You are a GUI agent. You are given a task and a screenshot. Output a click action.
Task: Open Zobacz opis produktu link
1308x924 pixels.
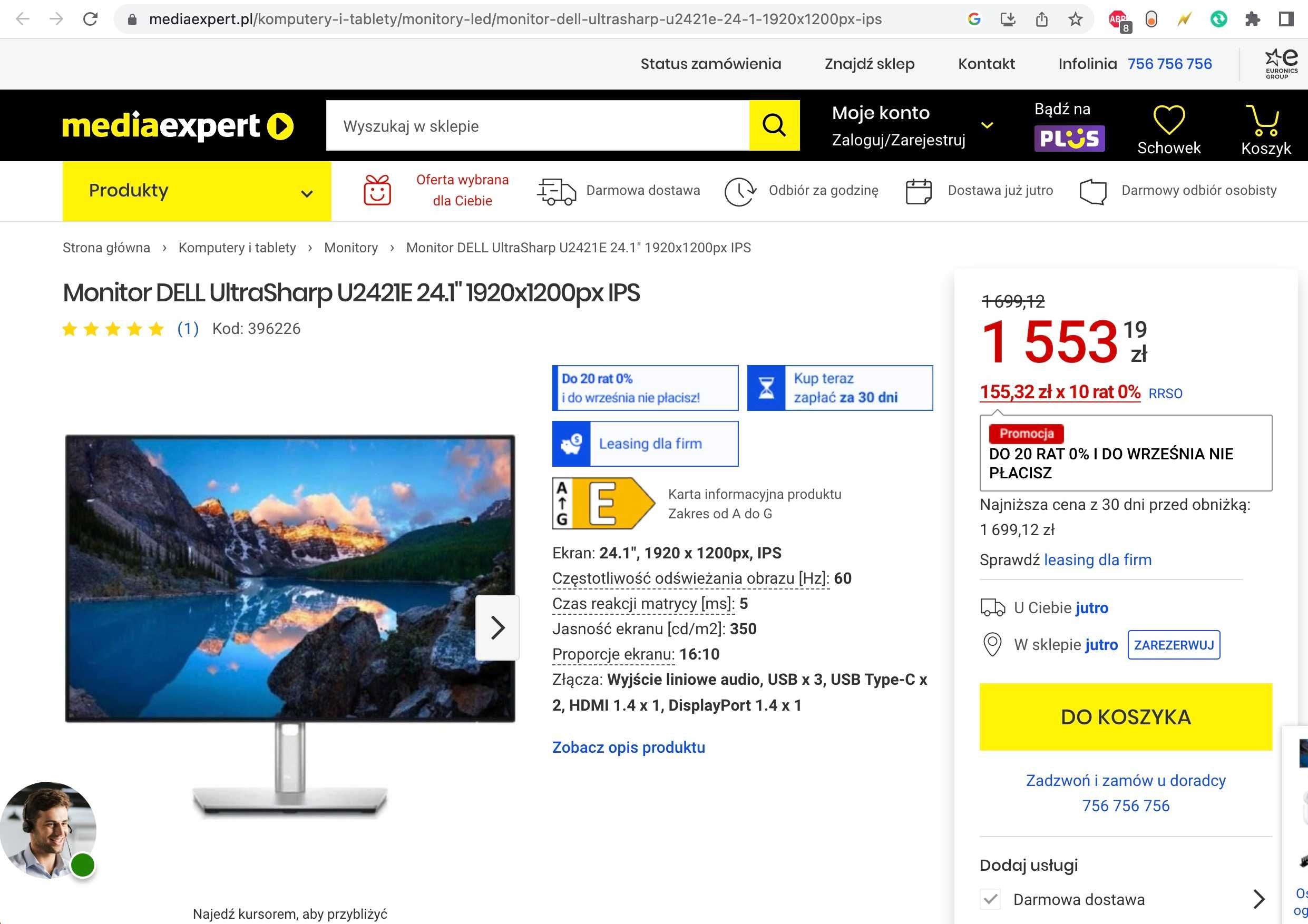click(628, 747)
